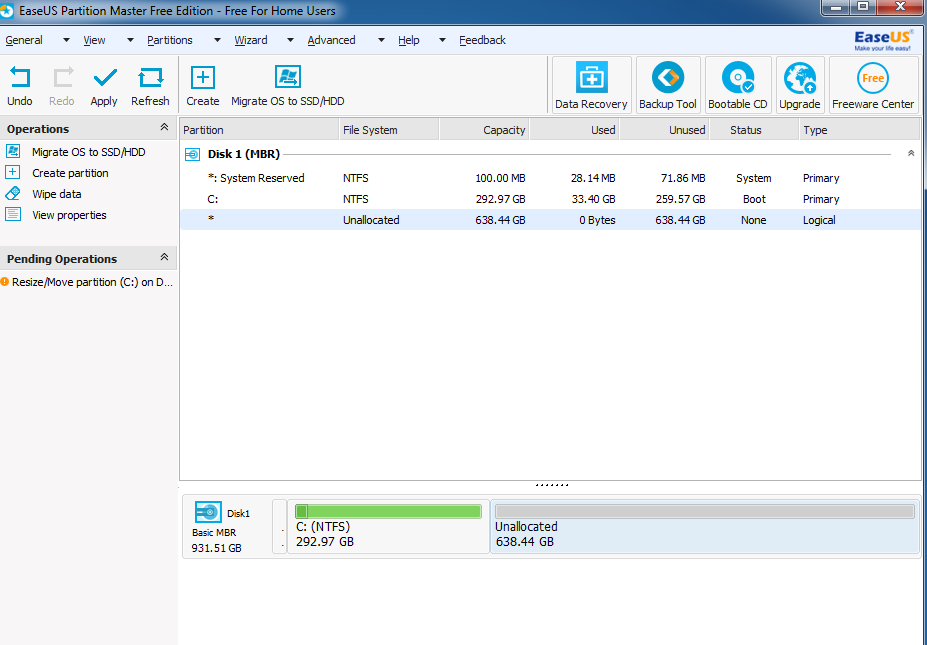The width and height of the screenshot is (927, 645).
Task: Open the Freeware Center
Action: (x=873, y=85)
